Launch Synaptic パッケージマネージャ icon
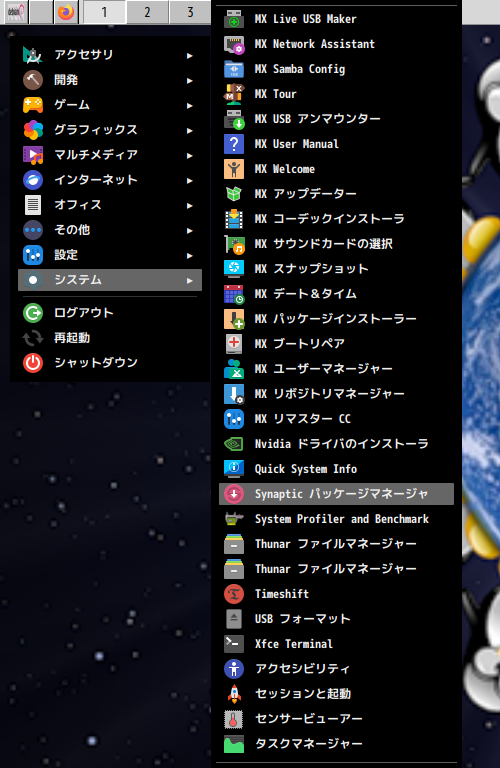This screenshot has height=768, width=500. (234, 494)
